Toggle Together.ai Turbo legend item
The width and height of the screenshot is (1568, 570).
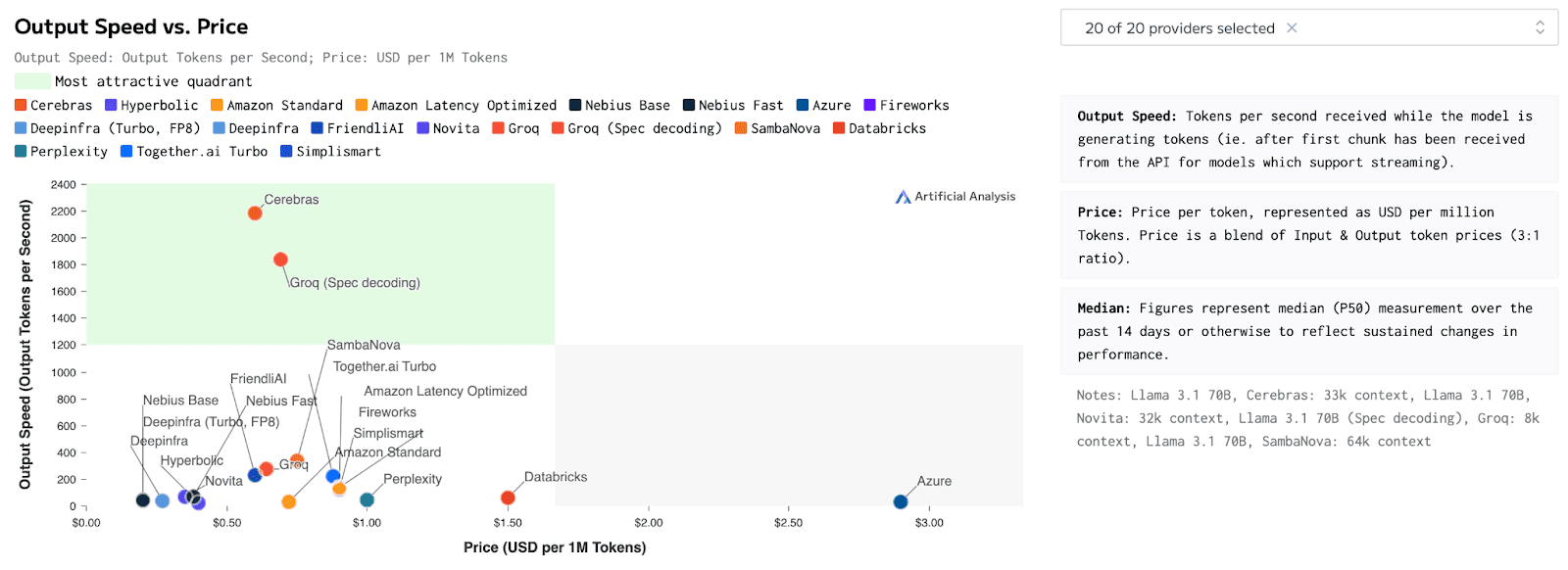click(194, 152)
